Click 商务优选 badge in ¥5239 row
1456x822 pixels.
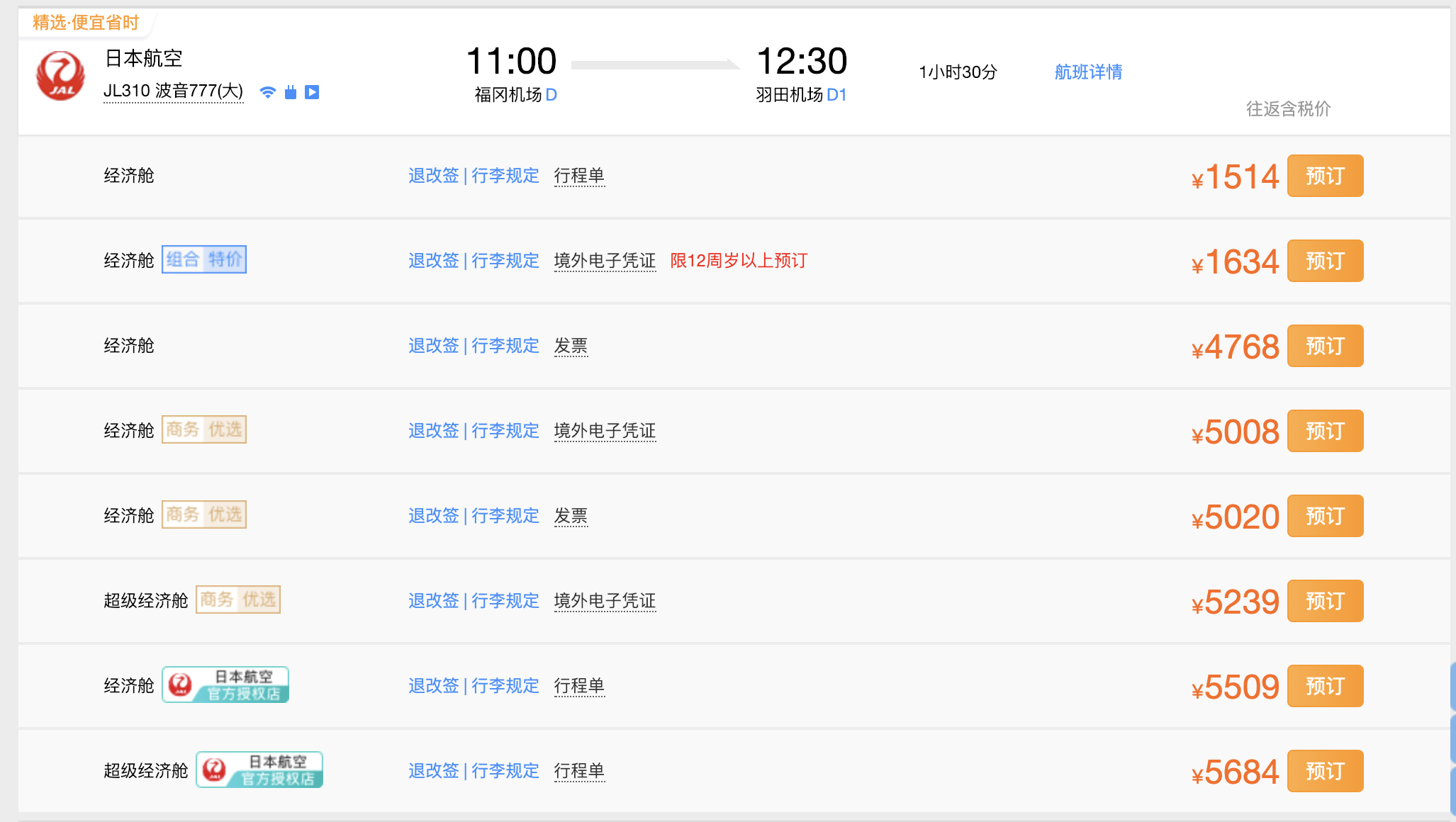(238, 599)
